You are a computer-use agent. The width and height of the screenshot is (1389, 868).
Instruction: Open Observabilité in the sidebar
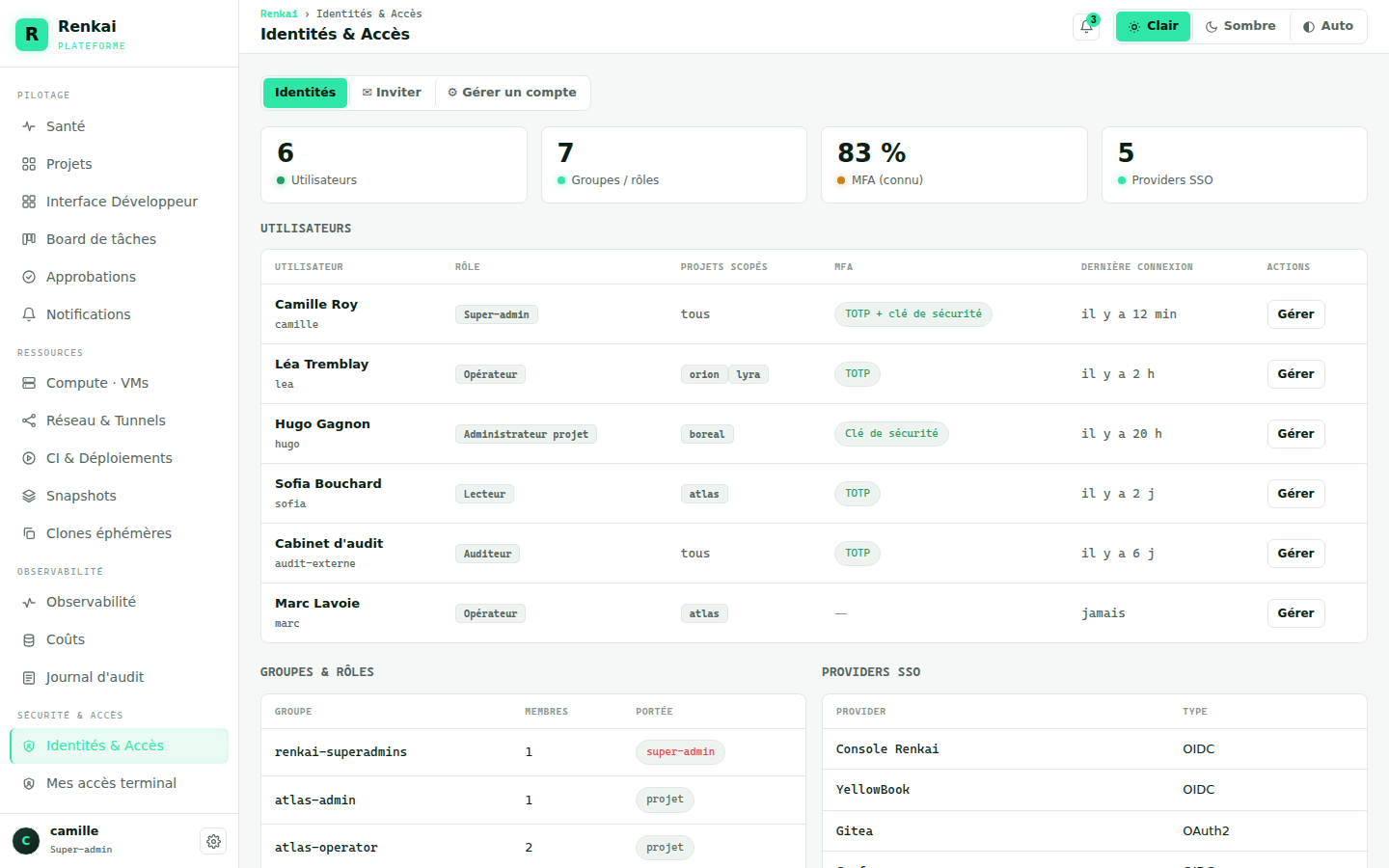[x=119, y=602]
